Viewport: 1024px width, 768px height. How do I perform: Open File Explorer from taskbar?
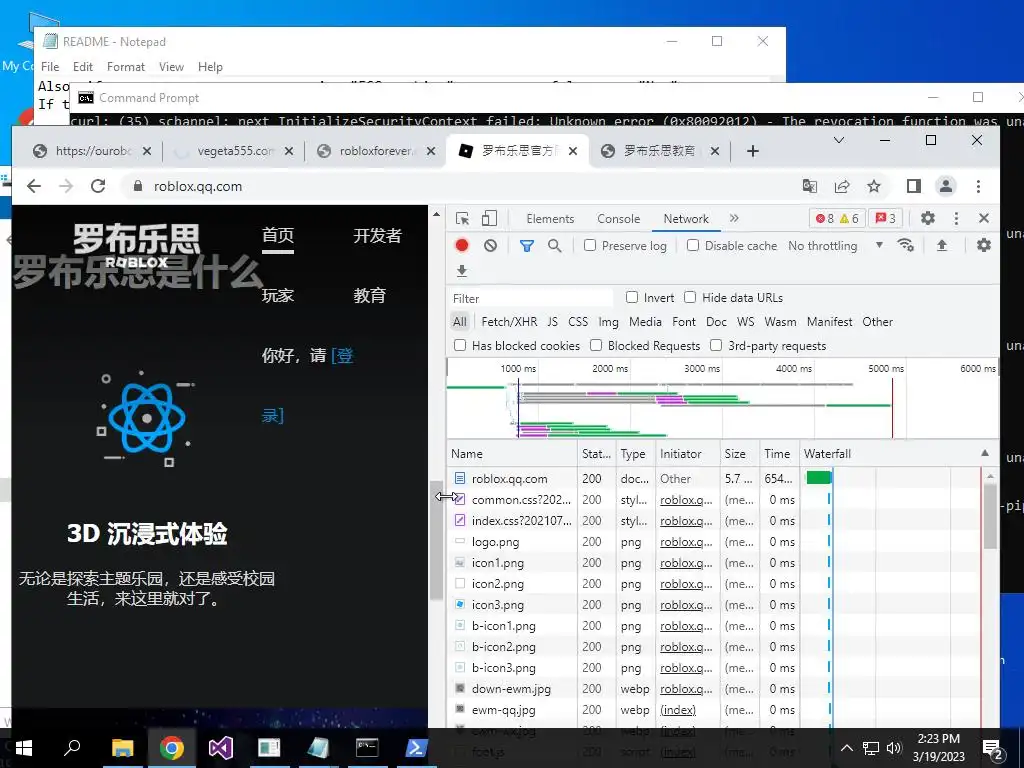tap(122, 748)
